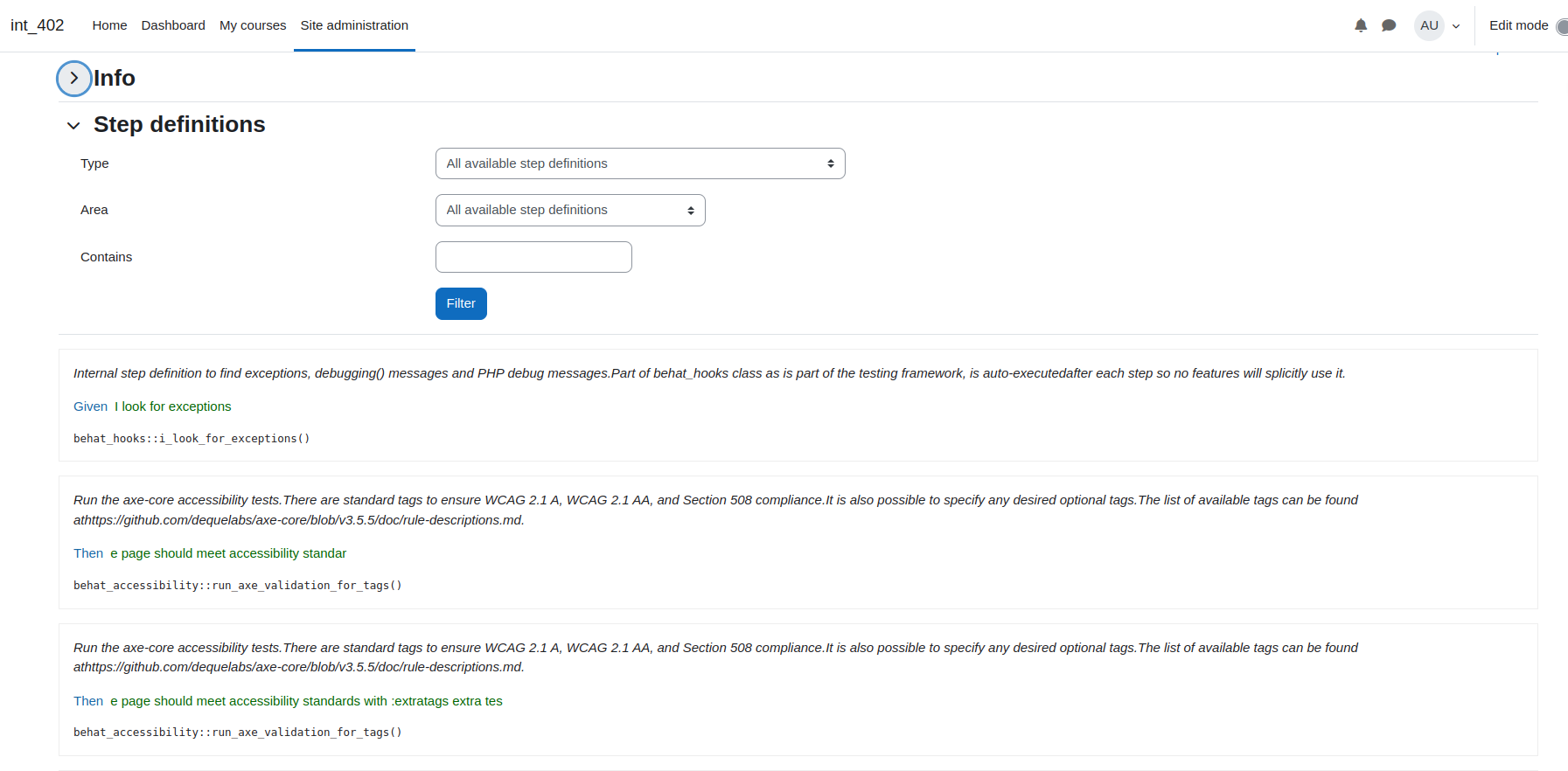This screenshot has width=1568, height=771.
Task: Collapse the Step definitions section
Action: click(x=73, y=126)
